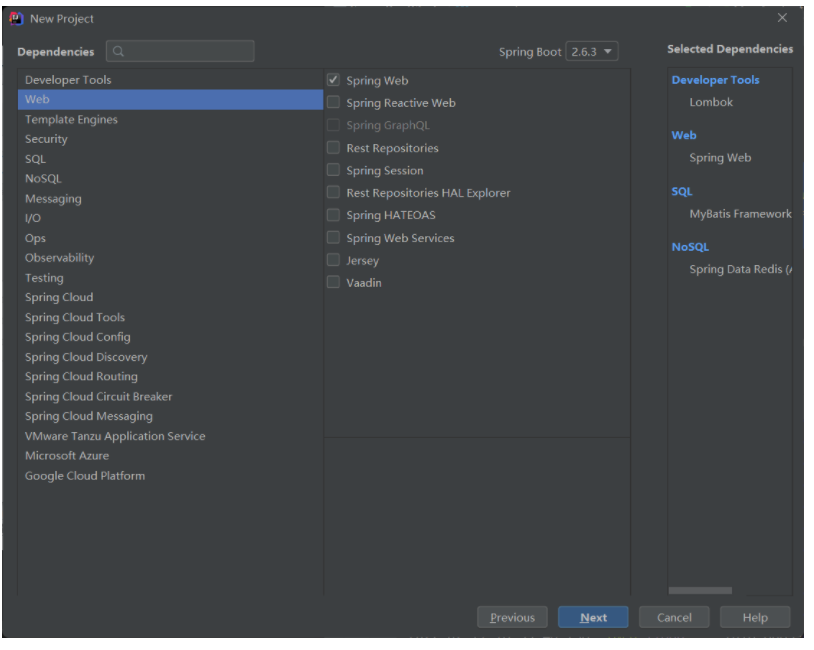The height and width of the screenshot is (650, 814).
Task: Click the Selected Dependencies horizontal scrollbar
Action: [x=700, y=591]
